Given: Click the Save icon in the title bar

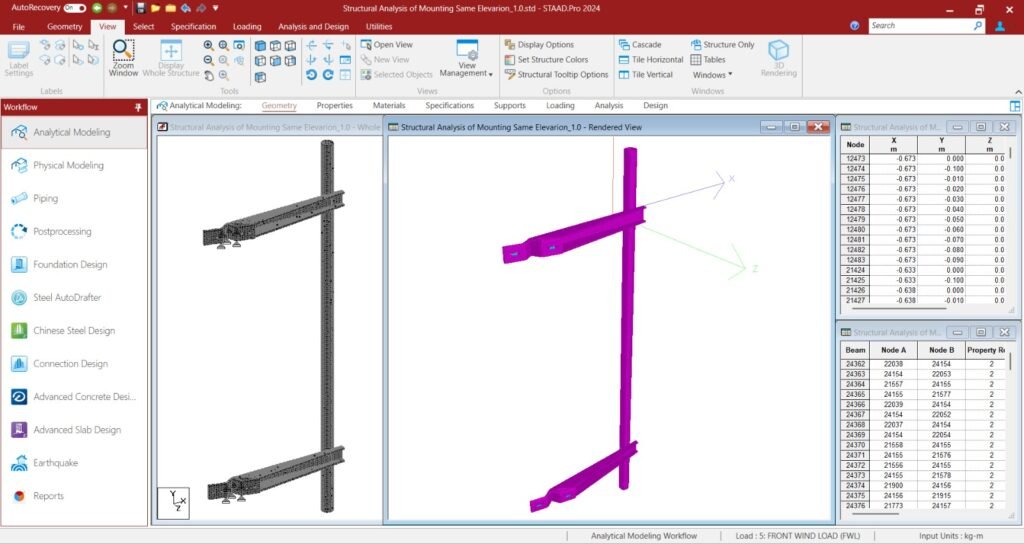Looking at the screenshot, I should coord(140,8).
